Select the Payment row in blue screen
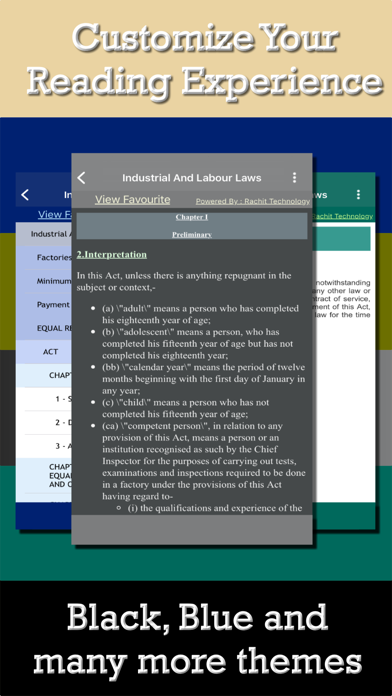Viewport: 392px width, 696px height. point(44,305)
